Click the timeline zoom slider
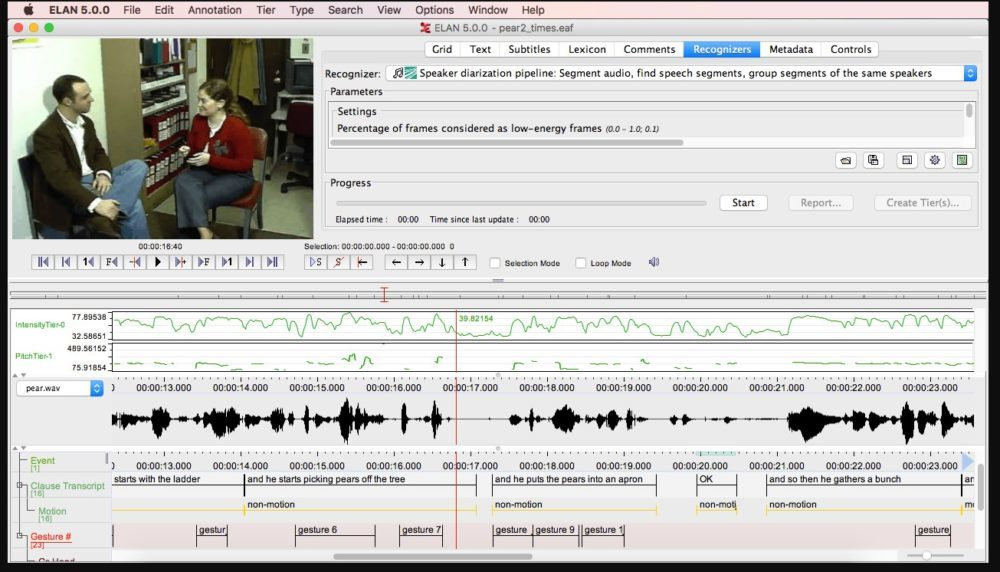Image resolution: width=1000 pixels, height=572 pixels. 927,555
